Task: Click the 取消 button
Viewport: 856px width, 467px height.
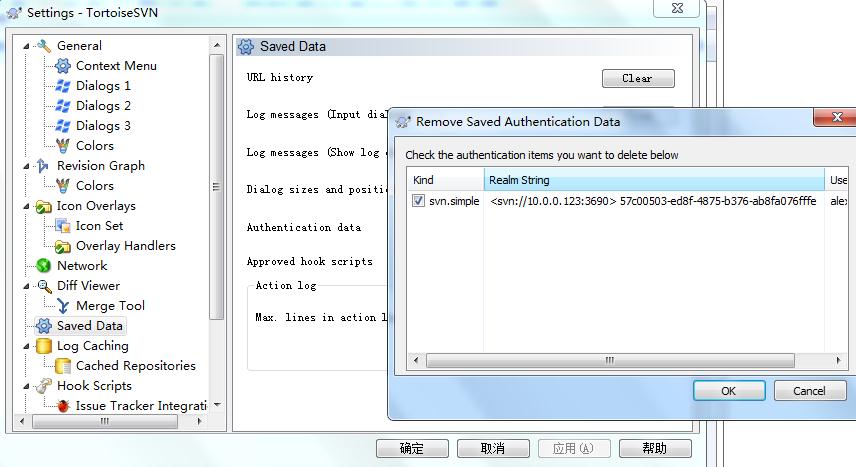Action: tap(493, 448)
